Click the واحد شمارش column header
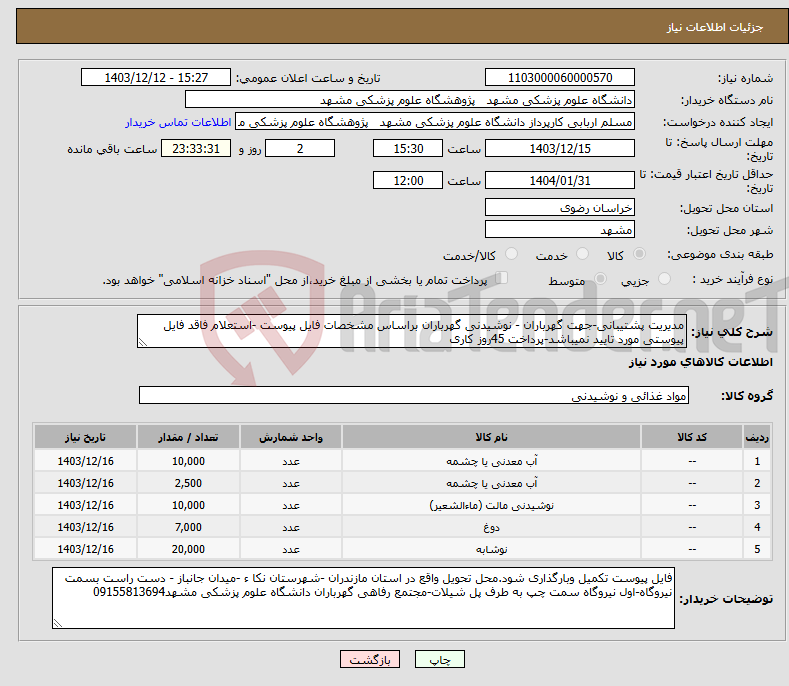Screen dimensions: 789x686 (x=291, y=437)
